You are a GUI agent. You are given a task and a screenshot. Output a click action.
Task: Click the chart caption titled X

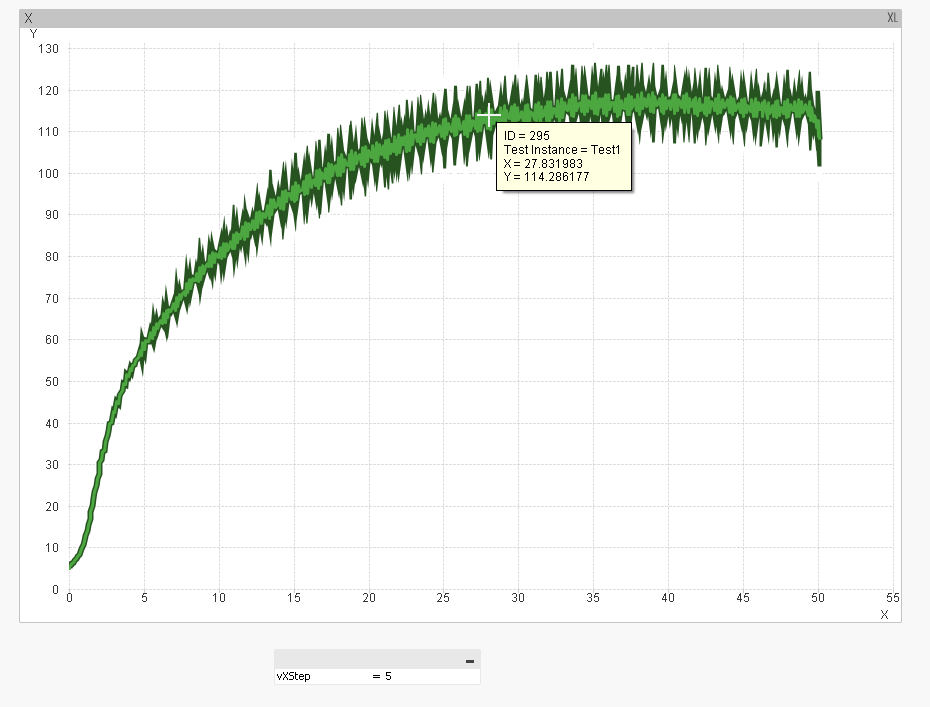tap(28, 18)
